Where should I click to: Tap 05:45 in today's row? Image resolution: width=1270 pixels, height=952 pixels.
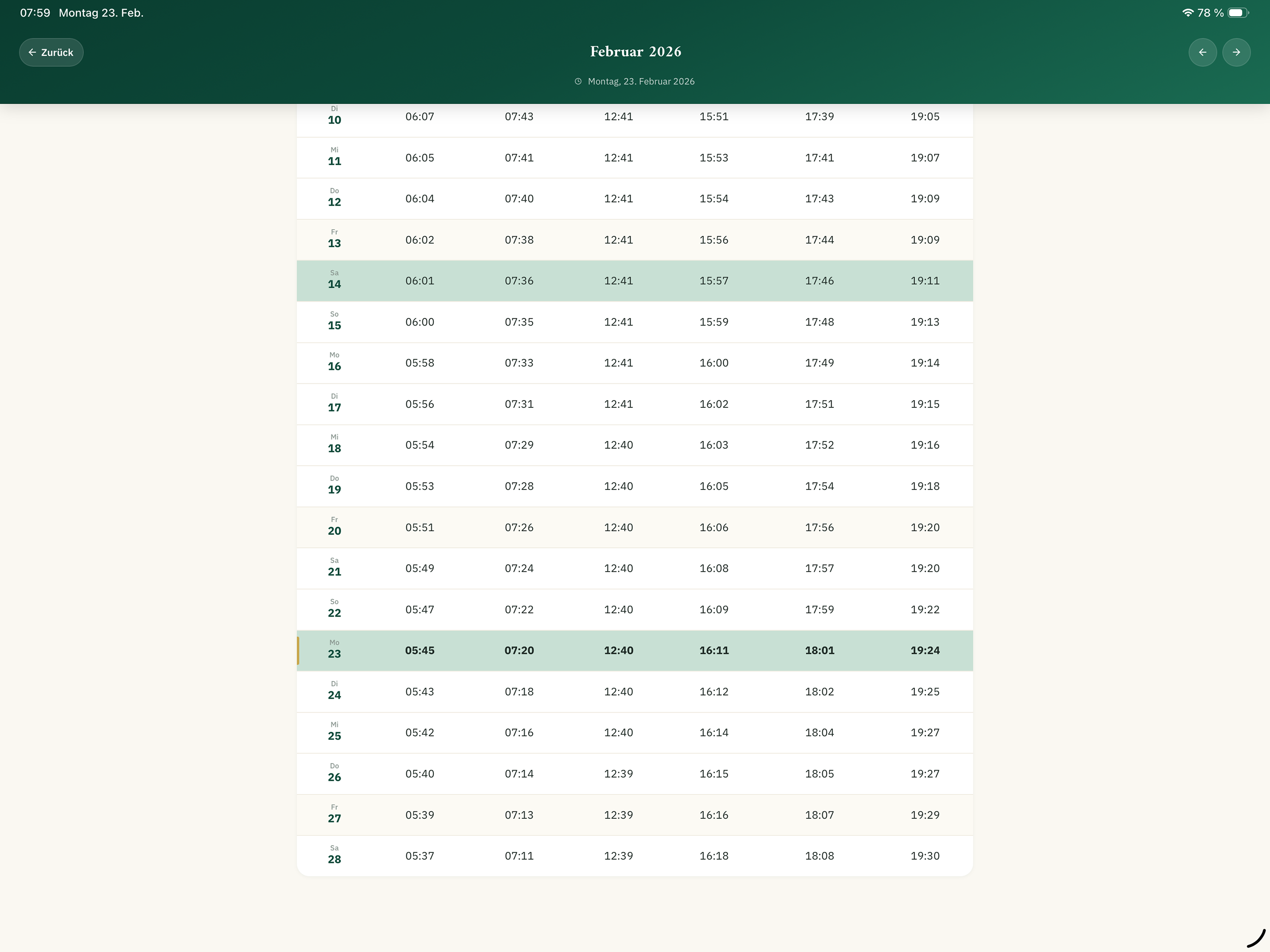point(419,650)
